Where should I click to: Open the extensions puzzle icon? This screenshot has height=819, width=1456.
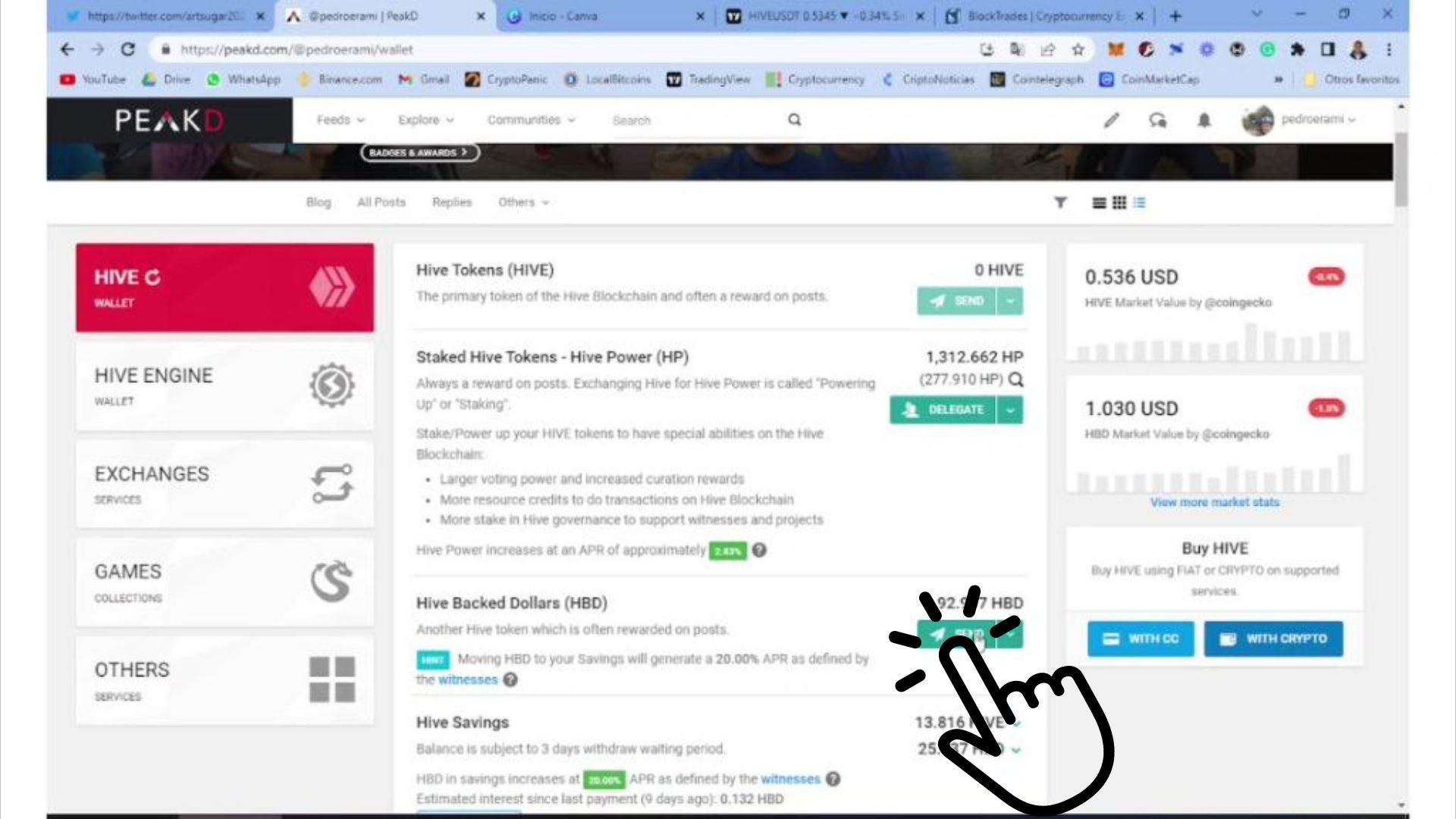point(1298,50)
